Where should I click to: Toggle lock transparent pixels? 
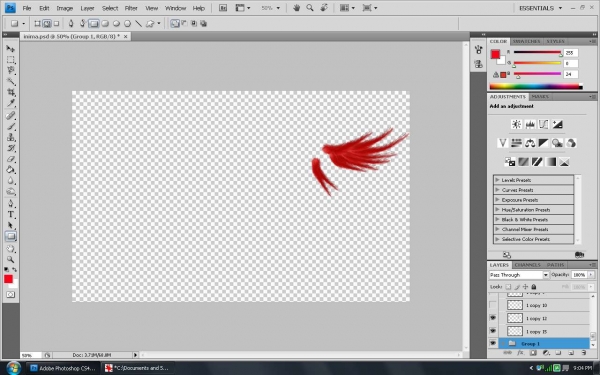point(508,287)
